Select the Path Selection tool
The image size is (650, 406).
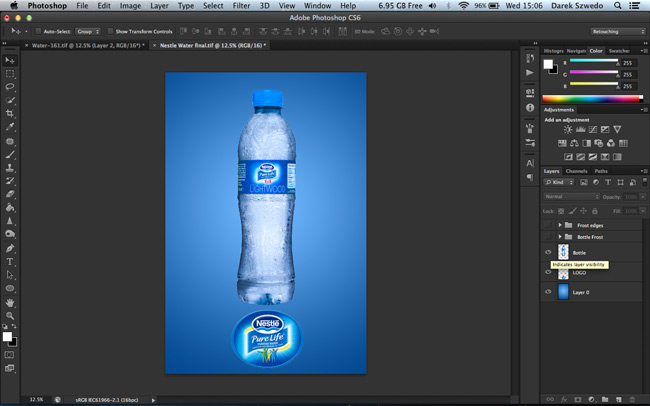[10, 275]
